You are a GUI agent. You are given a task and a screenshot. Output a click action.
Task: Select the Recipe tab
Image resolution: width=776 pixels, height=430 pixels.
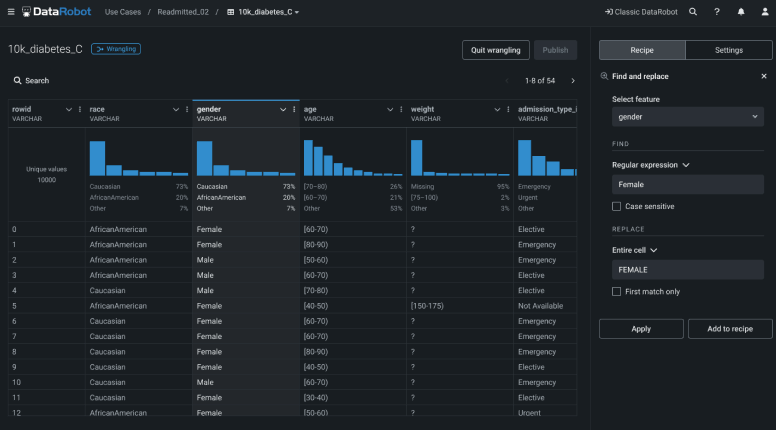point(641,50)
